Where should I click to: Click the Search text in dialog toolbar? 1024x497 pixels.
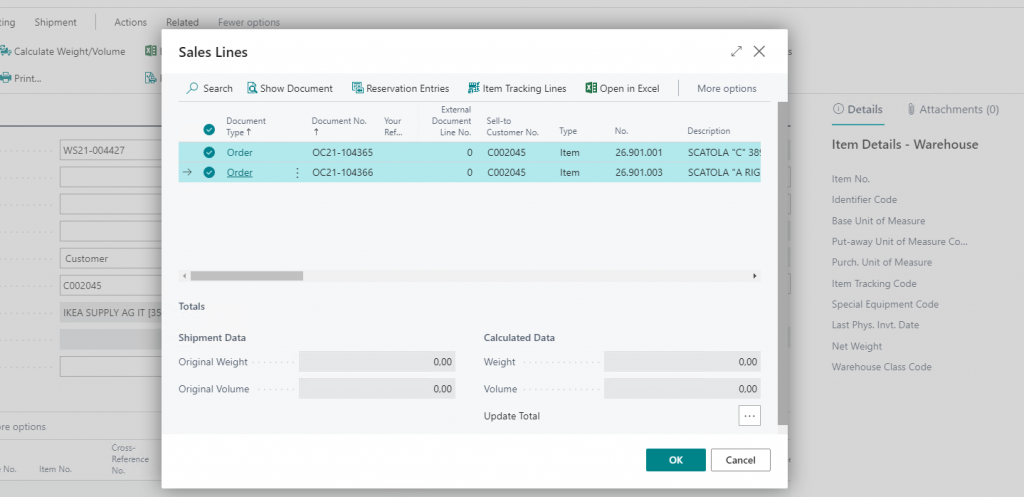coord(217,88)
